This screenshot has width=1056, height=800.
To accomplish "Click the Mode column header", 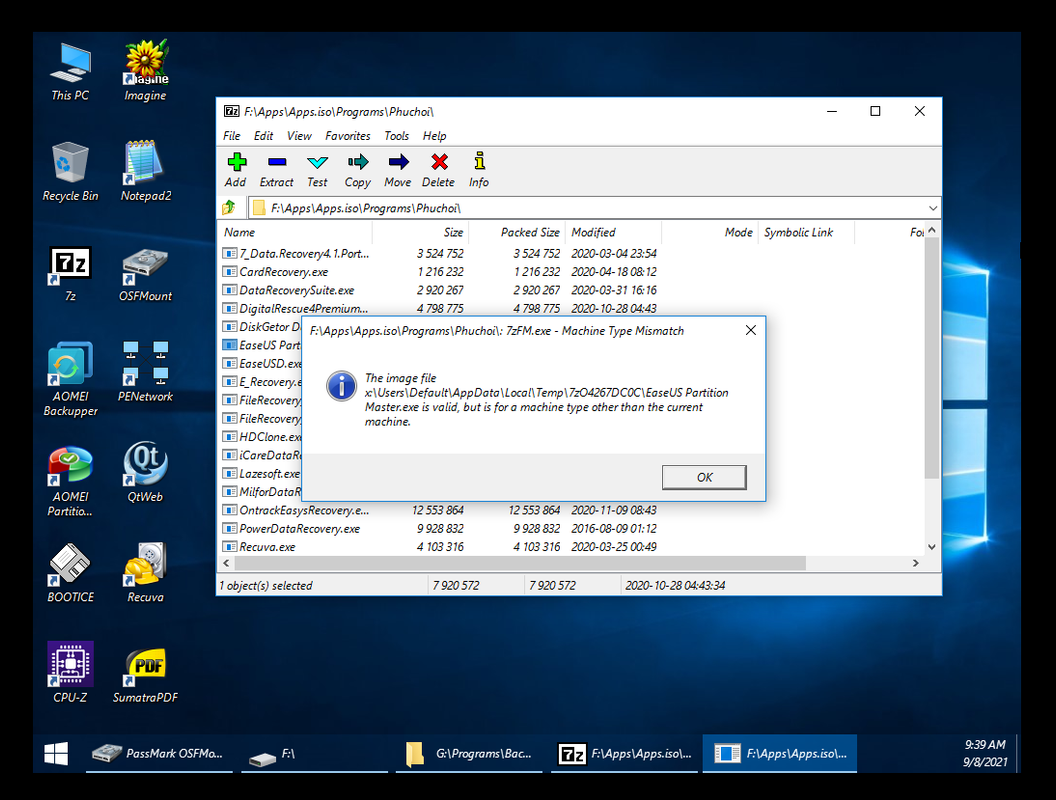I will pos(710,232).
